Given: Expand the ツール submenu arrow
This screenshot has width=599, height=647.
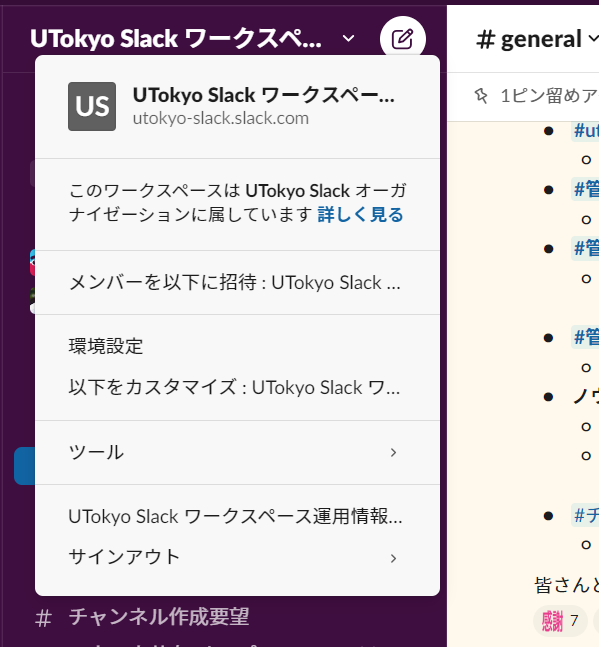Looking at the screenshot, I should (393, 453).
